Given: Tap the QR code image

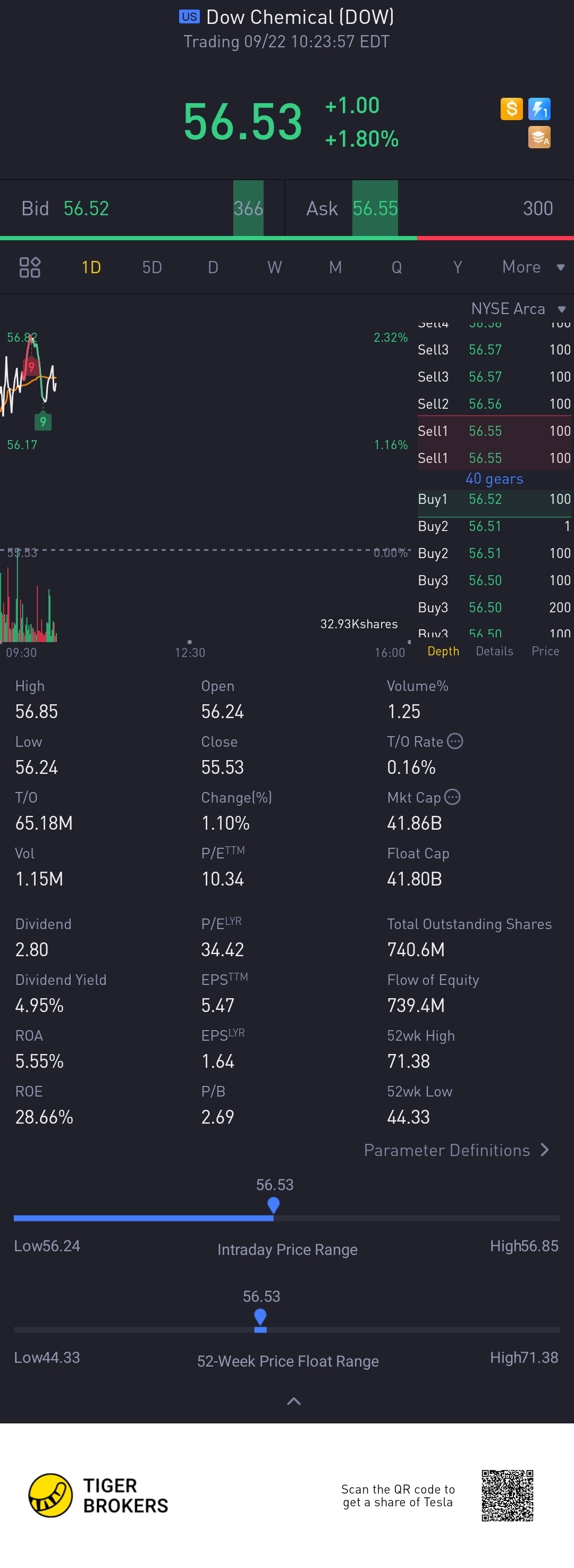Looking at the screenshot, I should pyautogui.click(x=507, y=1496).
